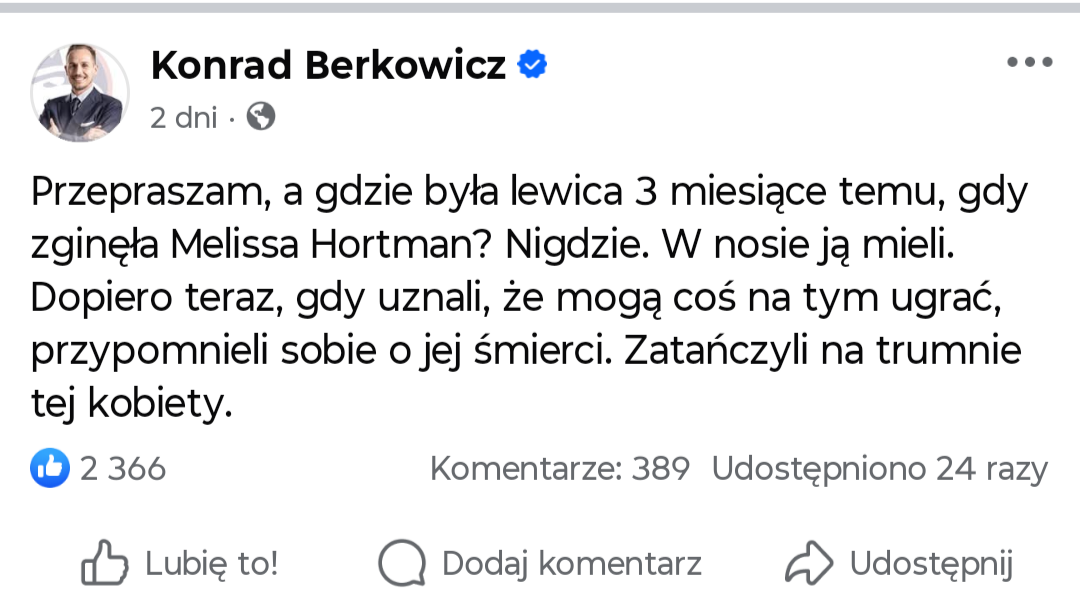The image size is (1080, 610).
Task: Tap the "Lubię to!" label
Action: pyautogui.click(x=211, y=564)
